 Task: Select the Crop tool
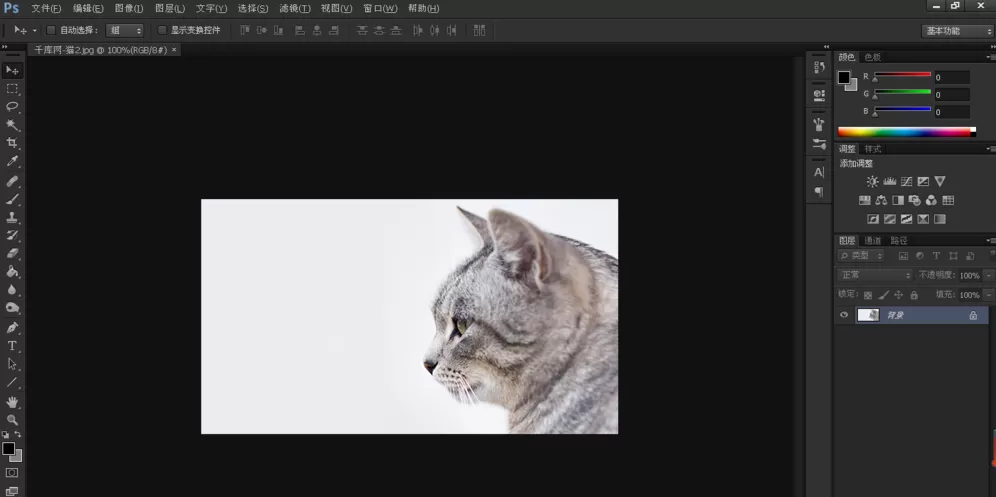point(12,143)
